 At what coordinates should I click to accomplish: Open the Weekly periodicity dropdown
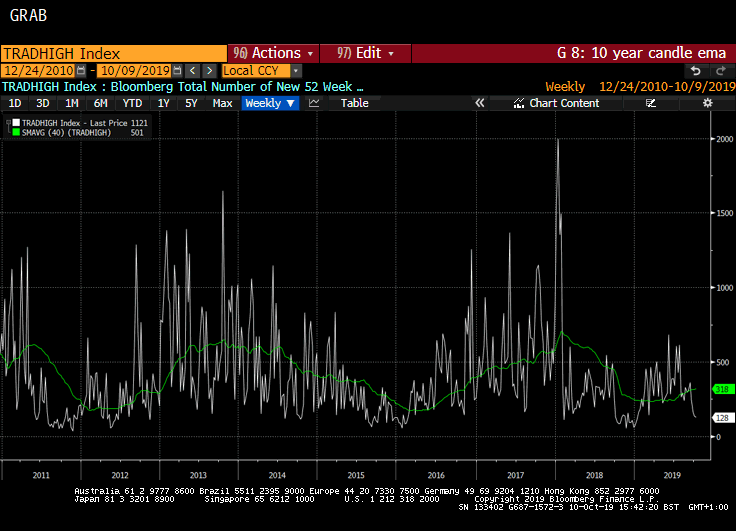point(270,103)
